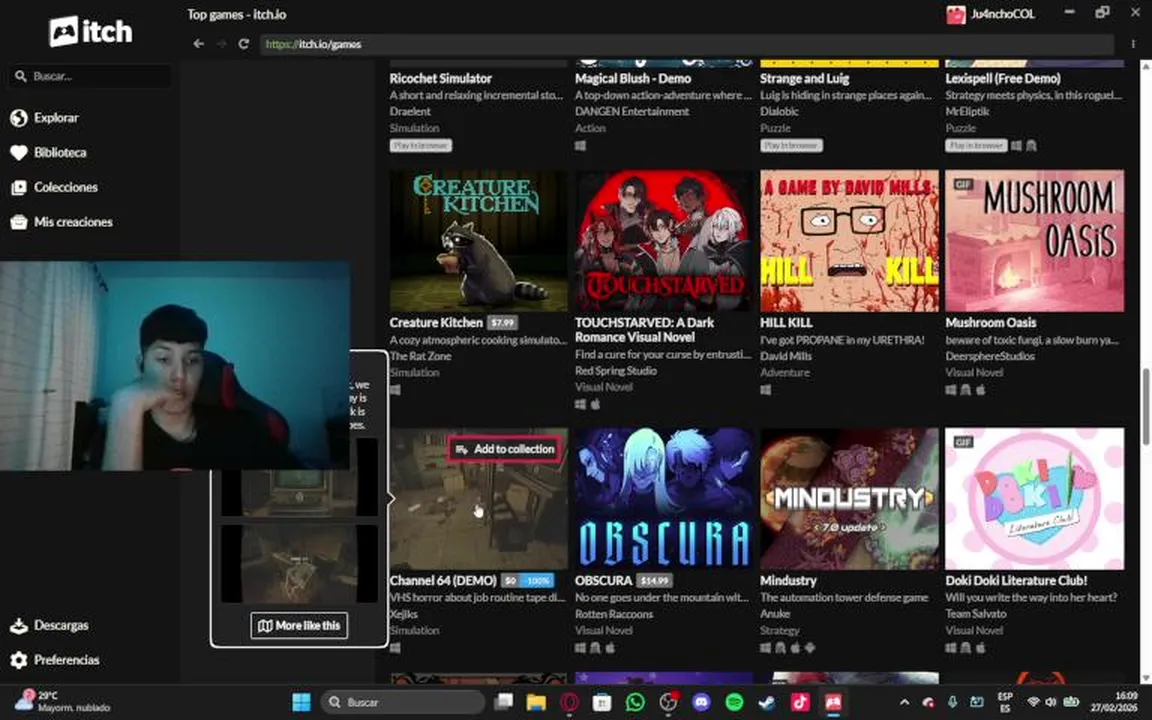This screenshot has width=1152, height=720.
Task: Open WhatsApp from the taskbar
Action: (636, 702)
